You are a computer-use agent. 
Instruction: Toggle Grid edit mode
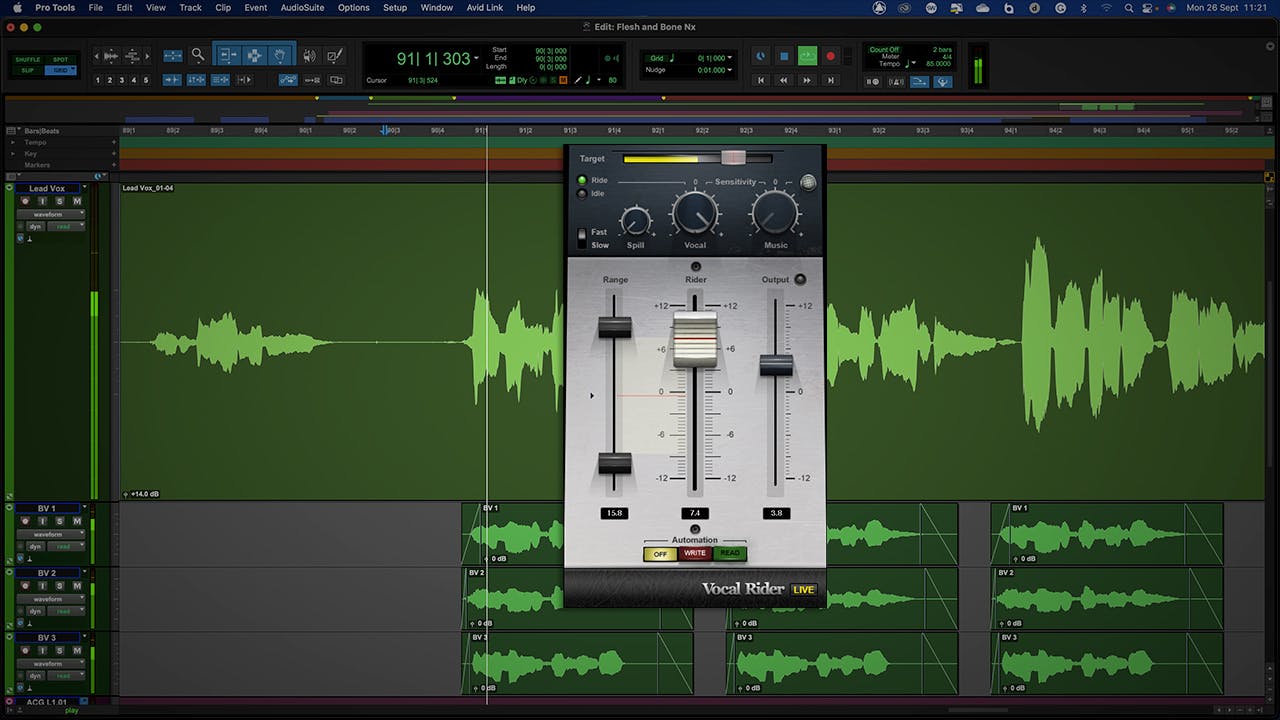[60, 70]
